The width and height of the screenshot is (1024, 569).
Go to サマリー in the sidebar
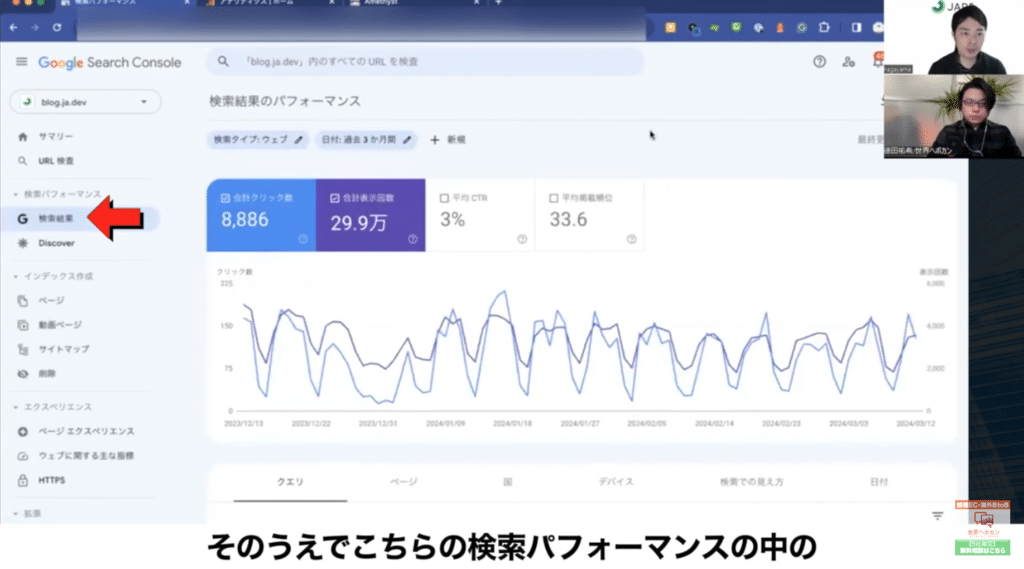point(56,137)
